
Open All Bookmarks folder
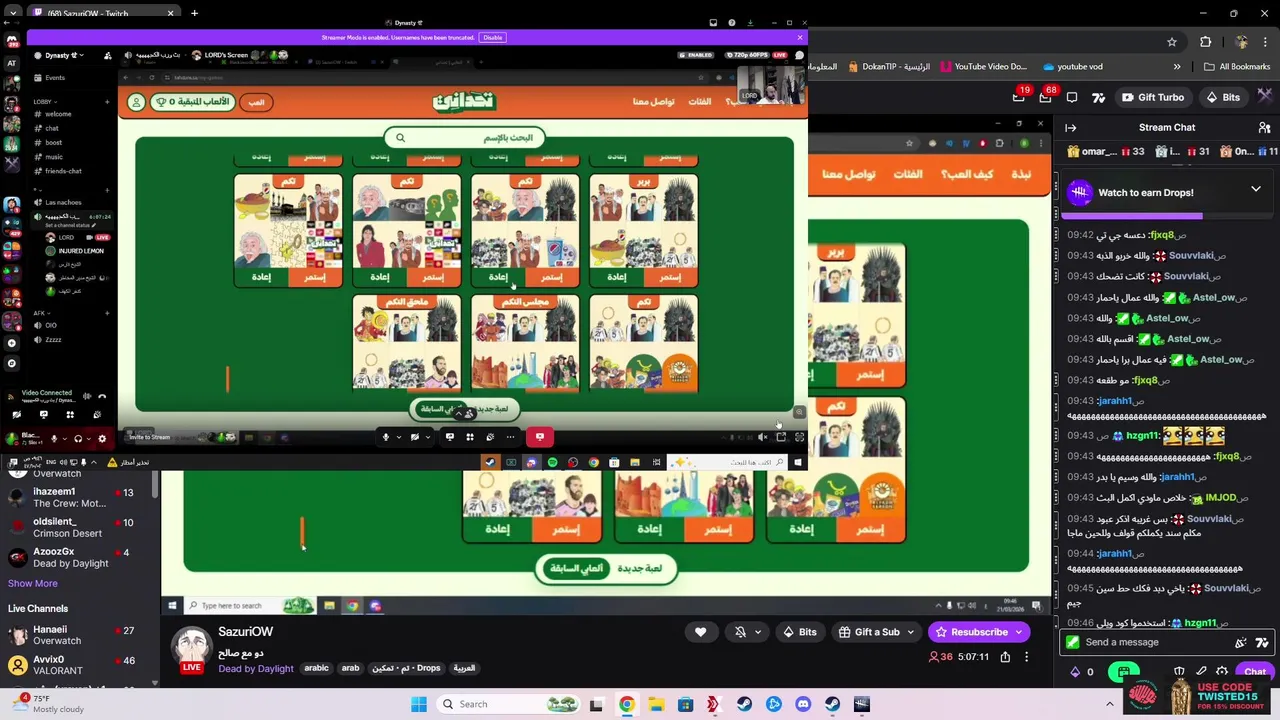tap(1237, 67)
